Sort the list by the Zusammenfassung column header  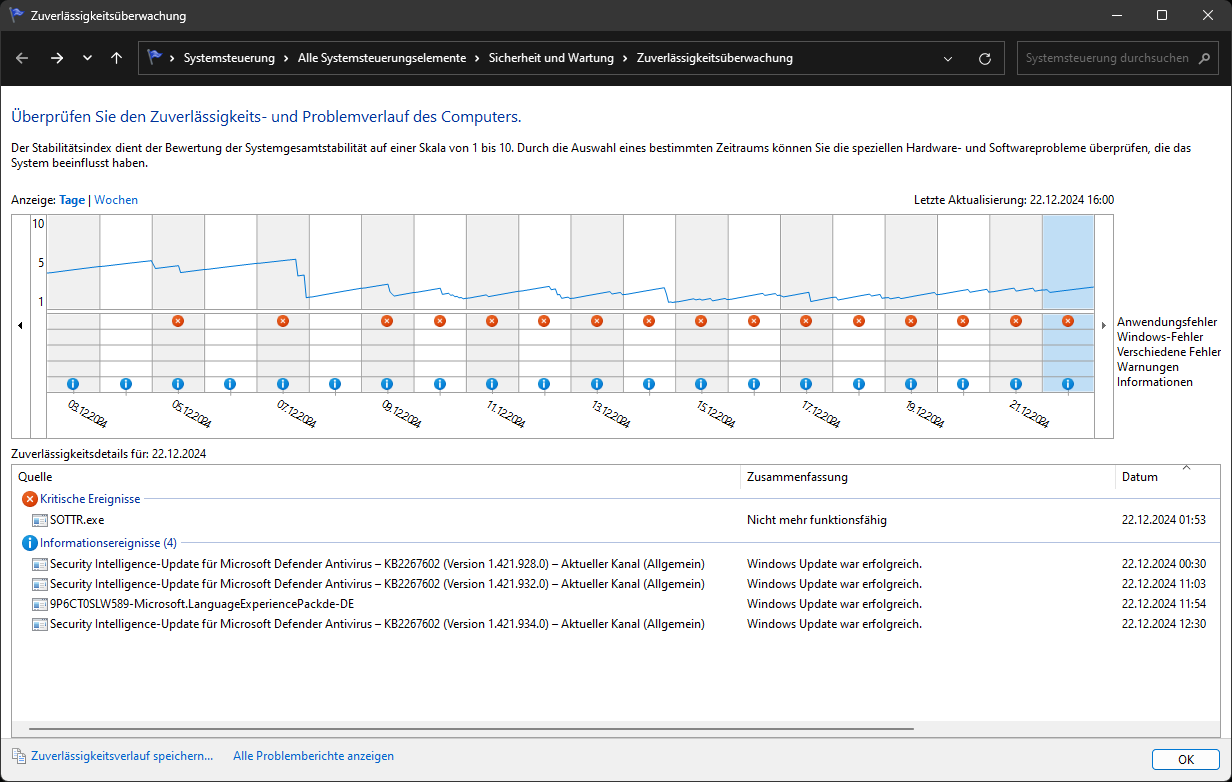(x=928, y=477)
